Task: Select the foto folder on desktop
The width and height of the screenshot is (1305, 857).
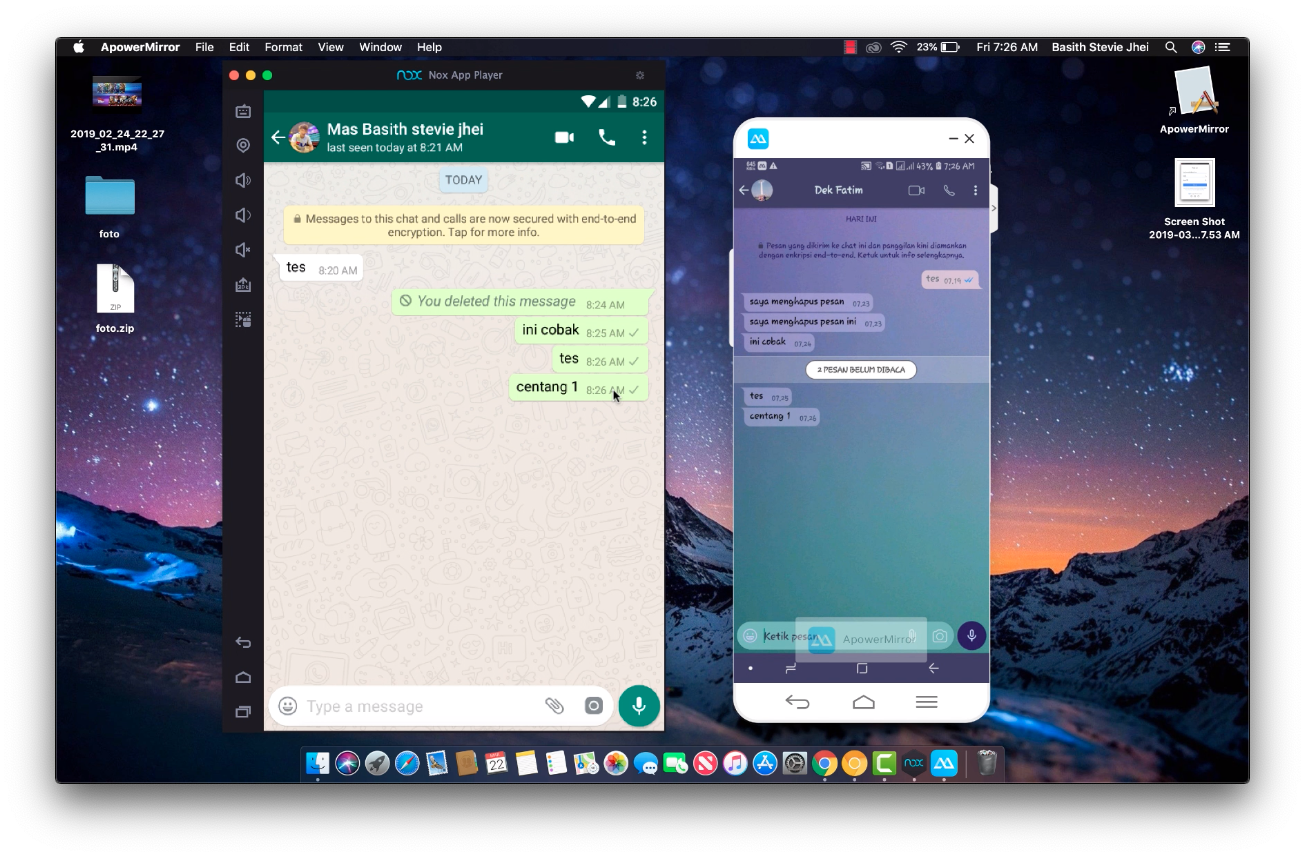Action: (110, 196)
